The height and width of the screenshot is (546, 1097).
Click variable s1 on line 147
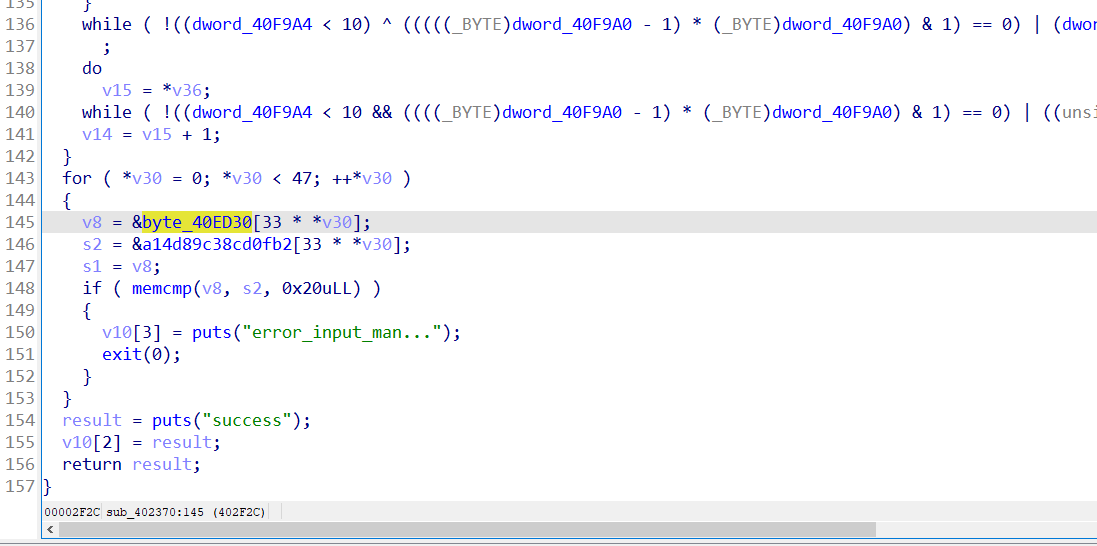[x=92, y=266]
